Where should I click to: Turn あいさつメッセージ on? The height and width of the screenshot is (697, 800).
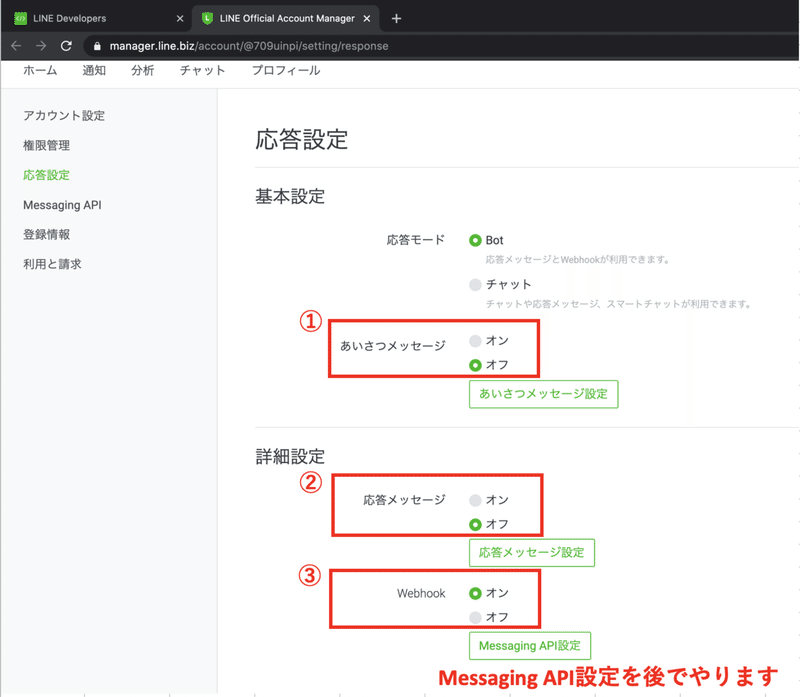[x=474, y=340]
